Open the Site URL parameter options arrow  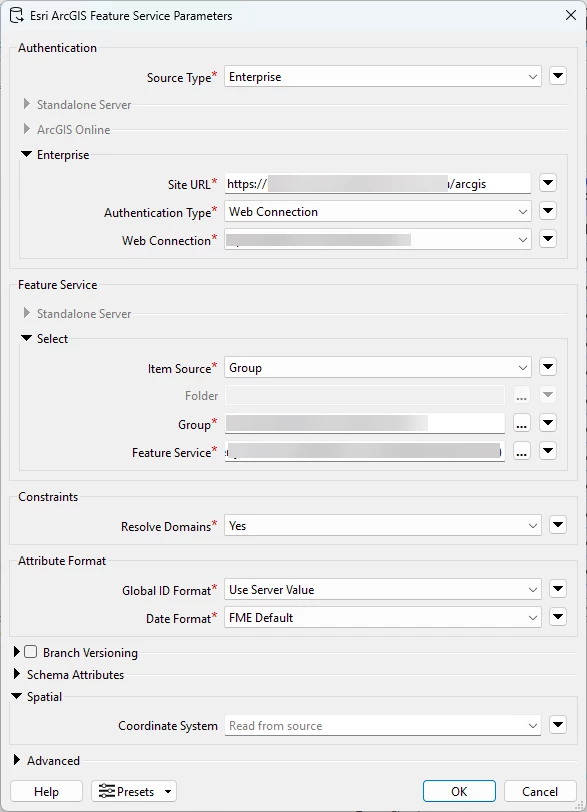548,183
